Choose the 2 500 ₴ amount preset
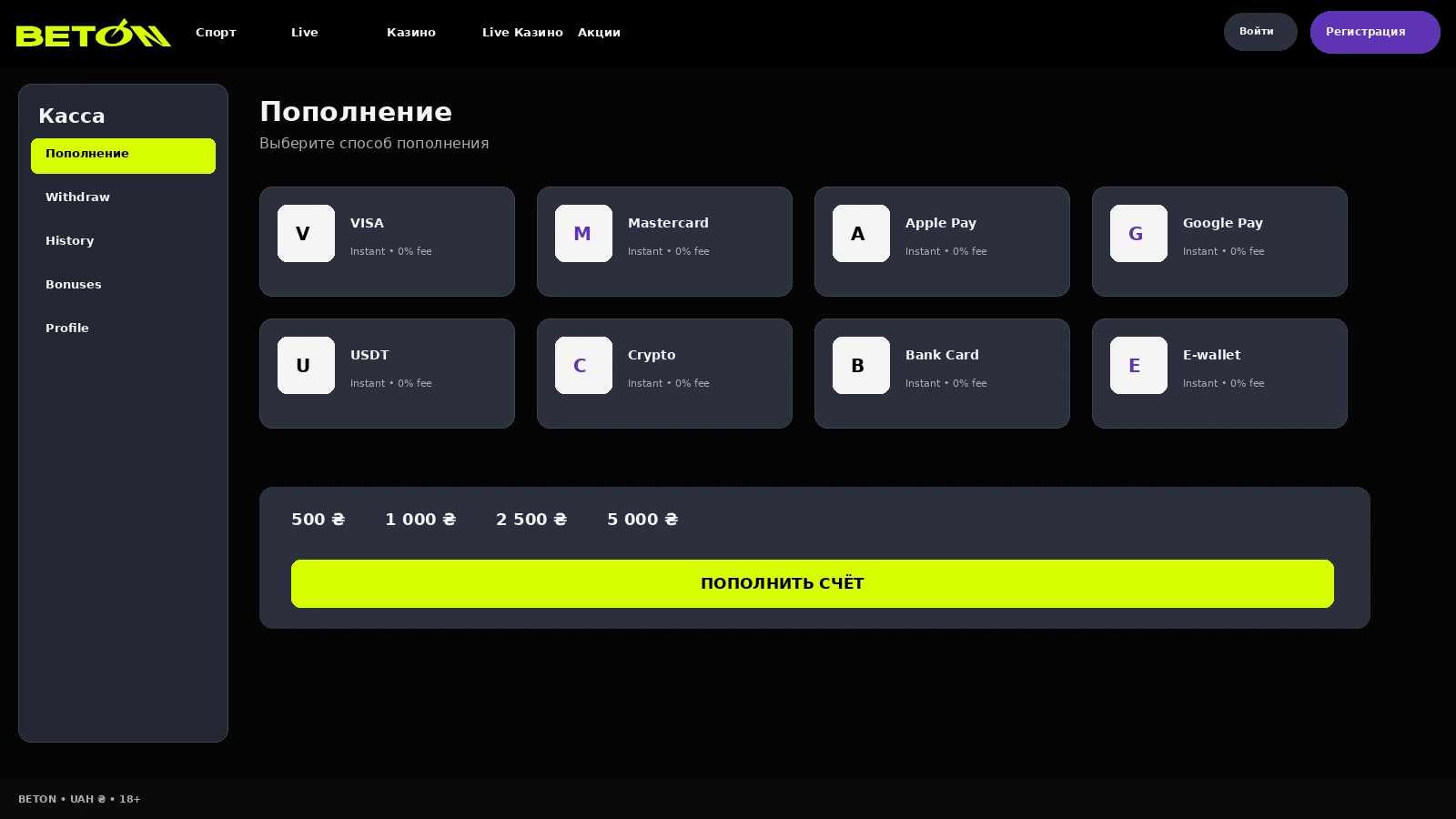Viewport: 1456px width, 819px height. [x=531, y=520]
